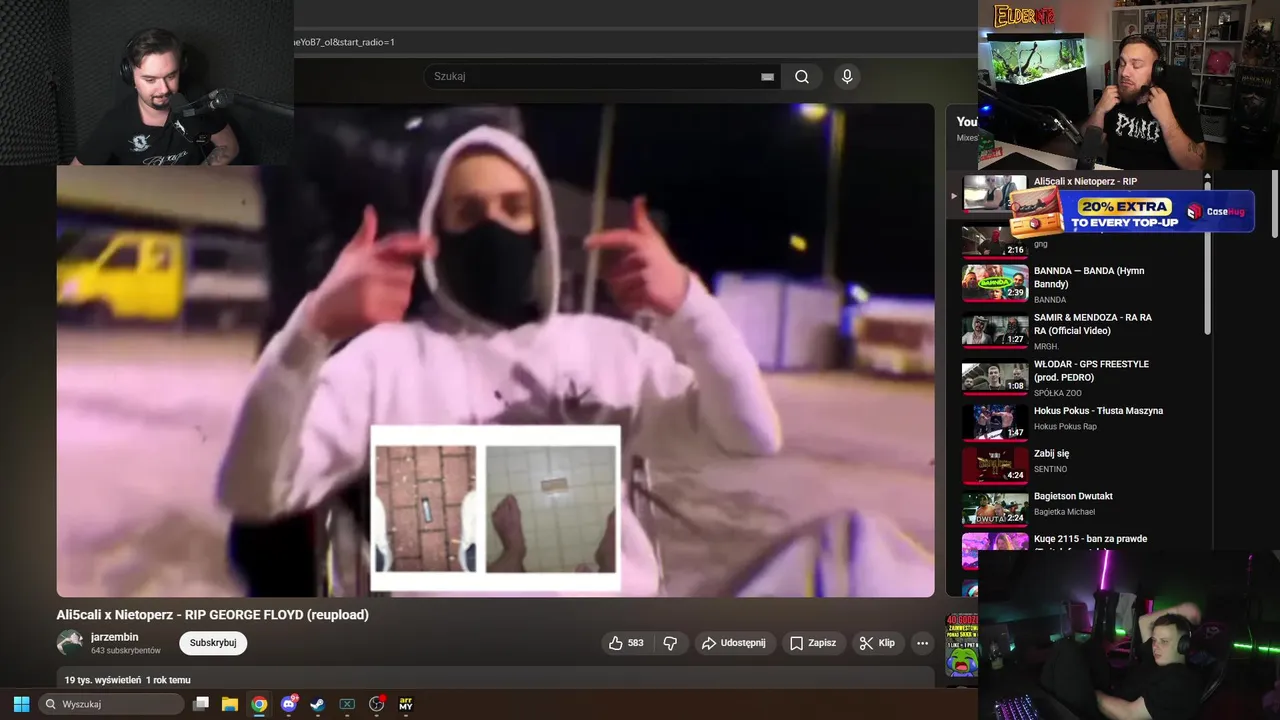Dislike the video with thumbs-down icon
The image size is (1280, 720).
click(670, 643)
